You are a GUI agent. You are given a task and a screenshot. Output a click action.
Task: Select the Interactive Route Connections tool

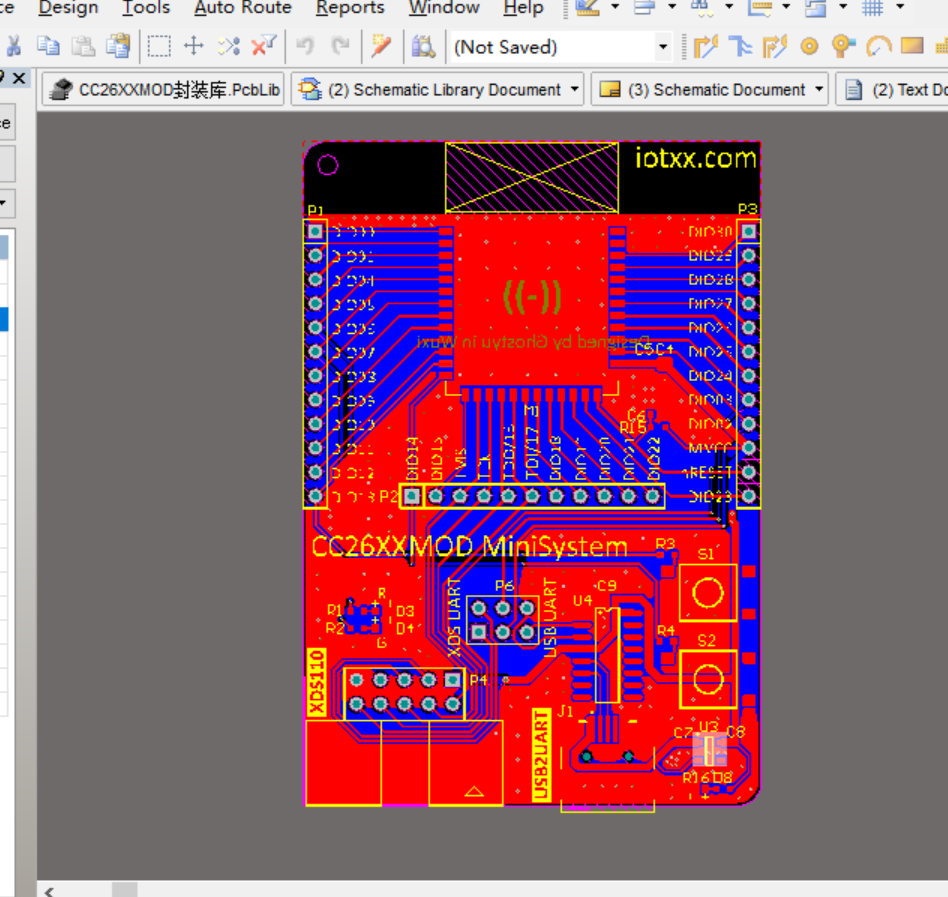tap(706, 47)
